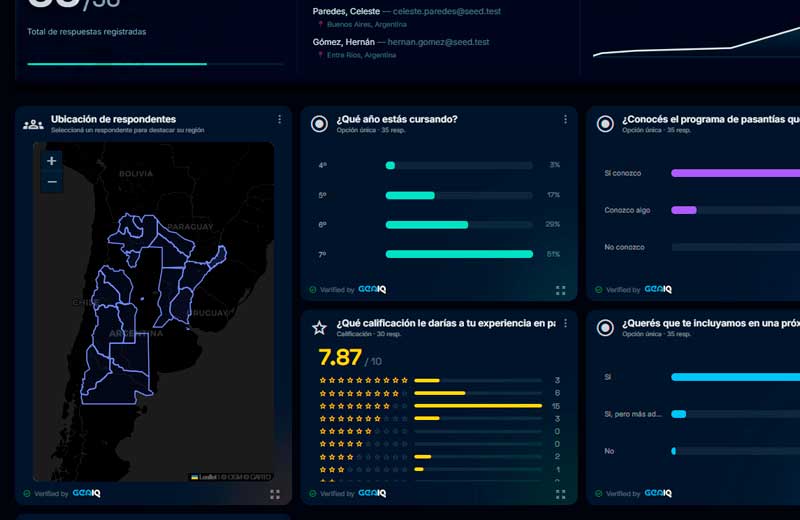
Task: Click the location pin next to Buenos Aires, Argentina
Action: pos(320,24)
